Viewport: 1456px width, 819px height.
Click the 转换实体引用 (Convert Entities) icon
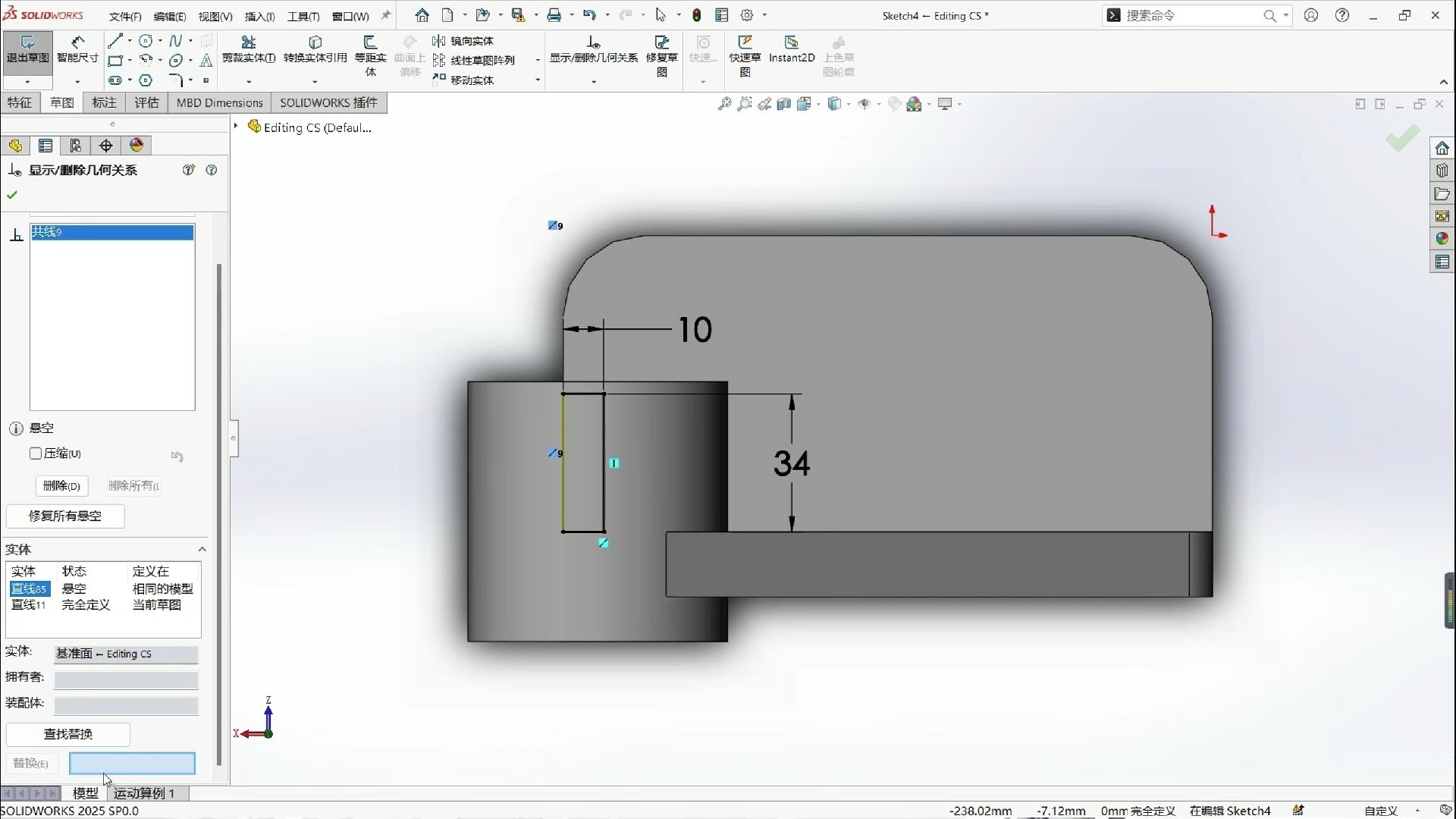pyautogui.click(x=315, y=47)
